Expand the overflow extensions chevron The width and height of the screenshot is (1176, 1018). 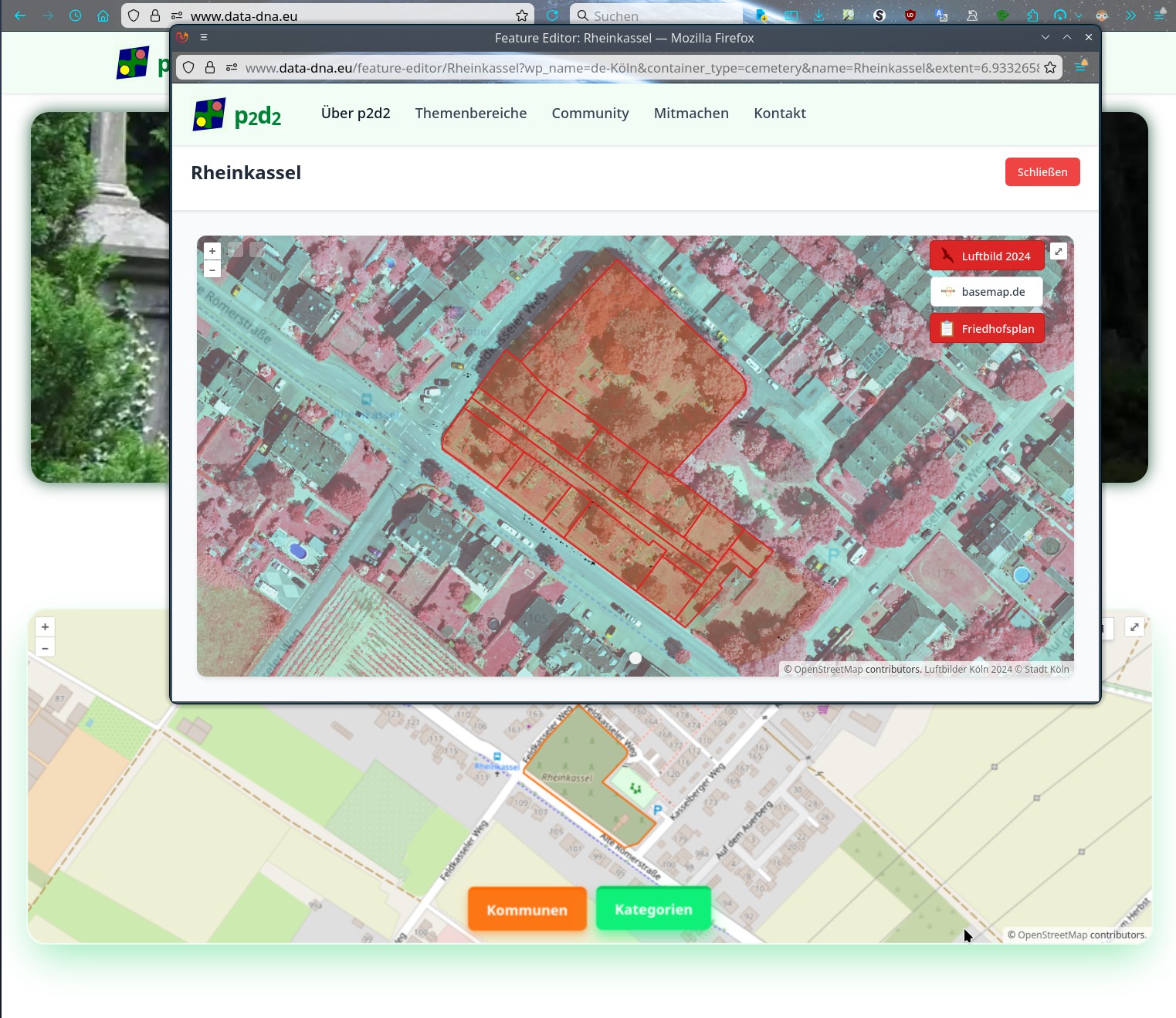point(1130,15)
